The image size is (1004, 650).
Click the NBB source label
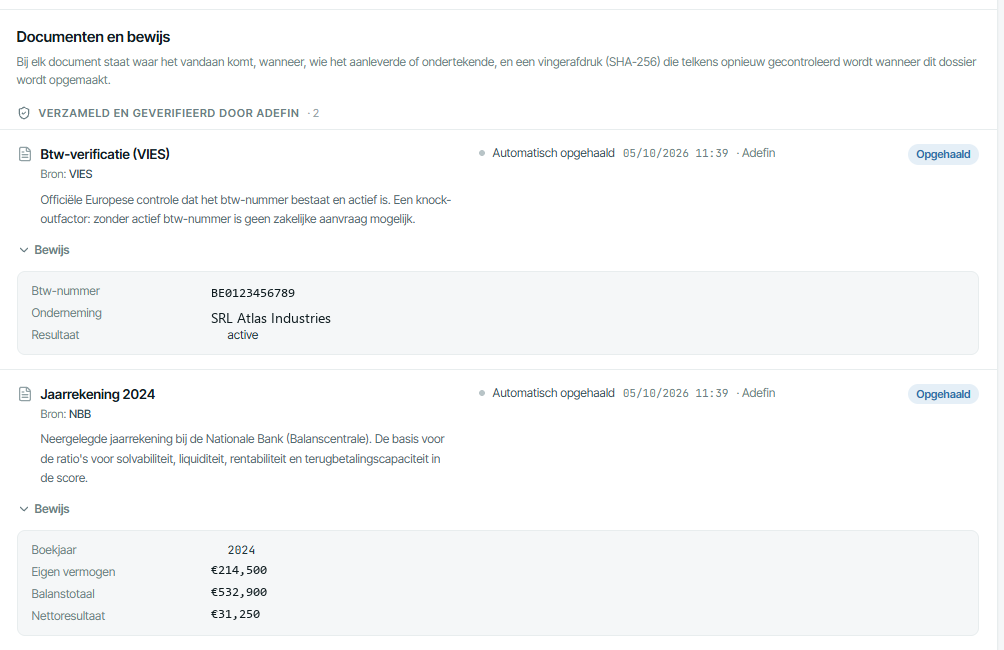(x=80, y=414)
